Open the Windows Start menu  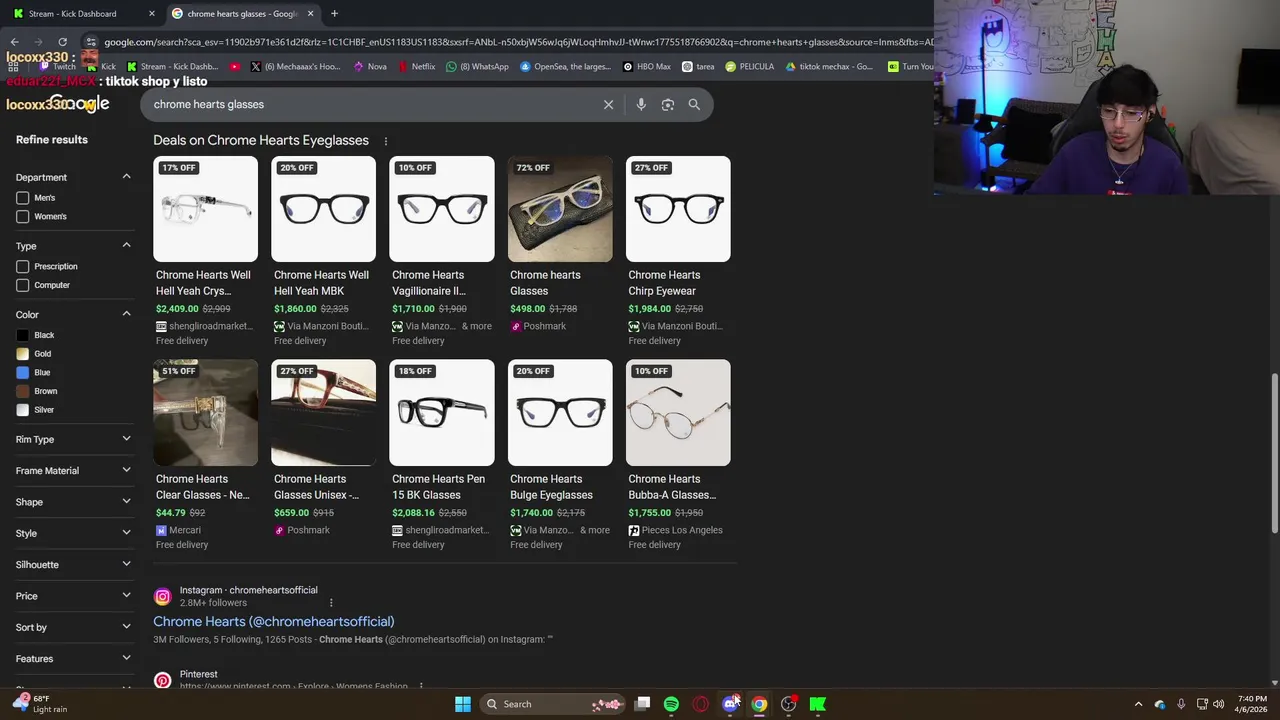(463, 704)
